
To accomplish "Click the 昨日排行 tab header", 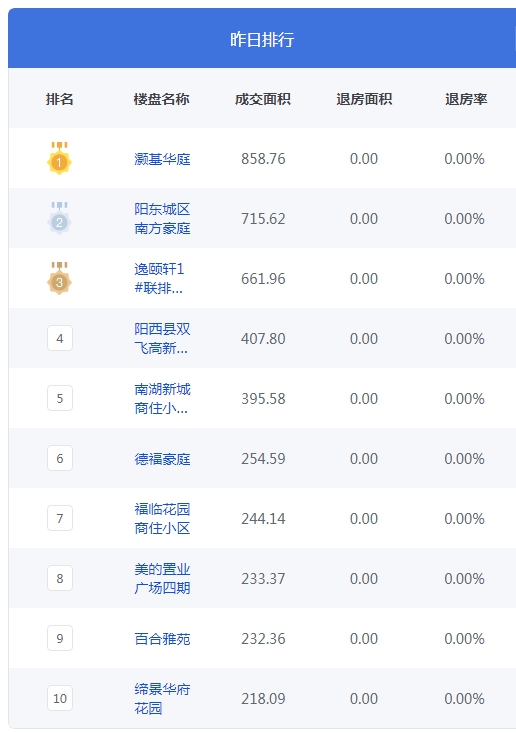I will 262,39.
